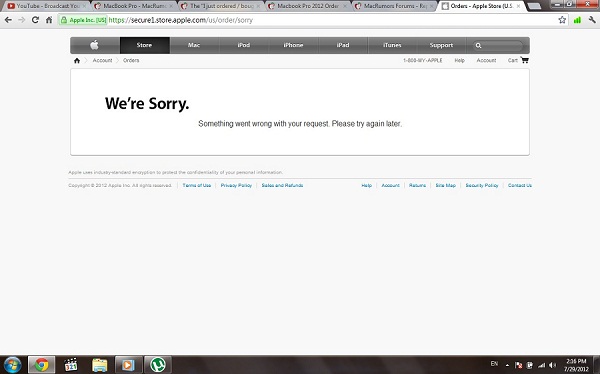Open the Site Map link
This screenshot has height=374, width=600.
446,185
